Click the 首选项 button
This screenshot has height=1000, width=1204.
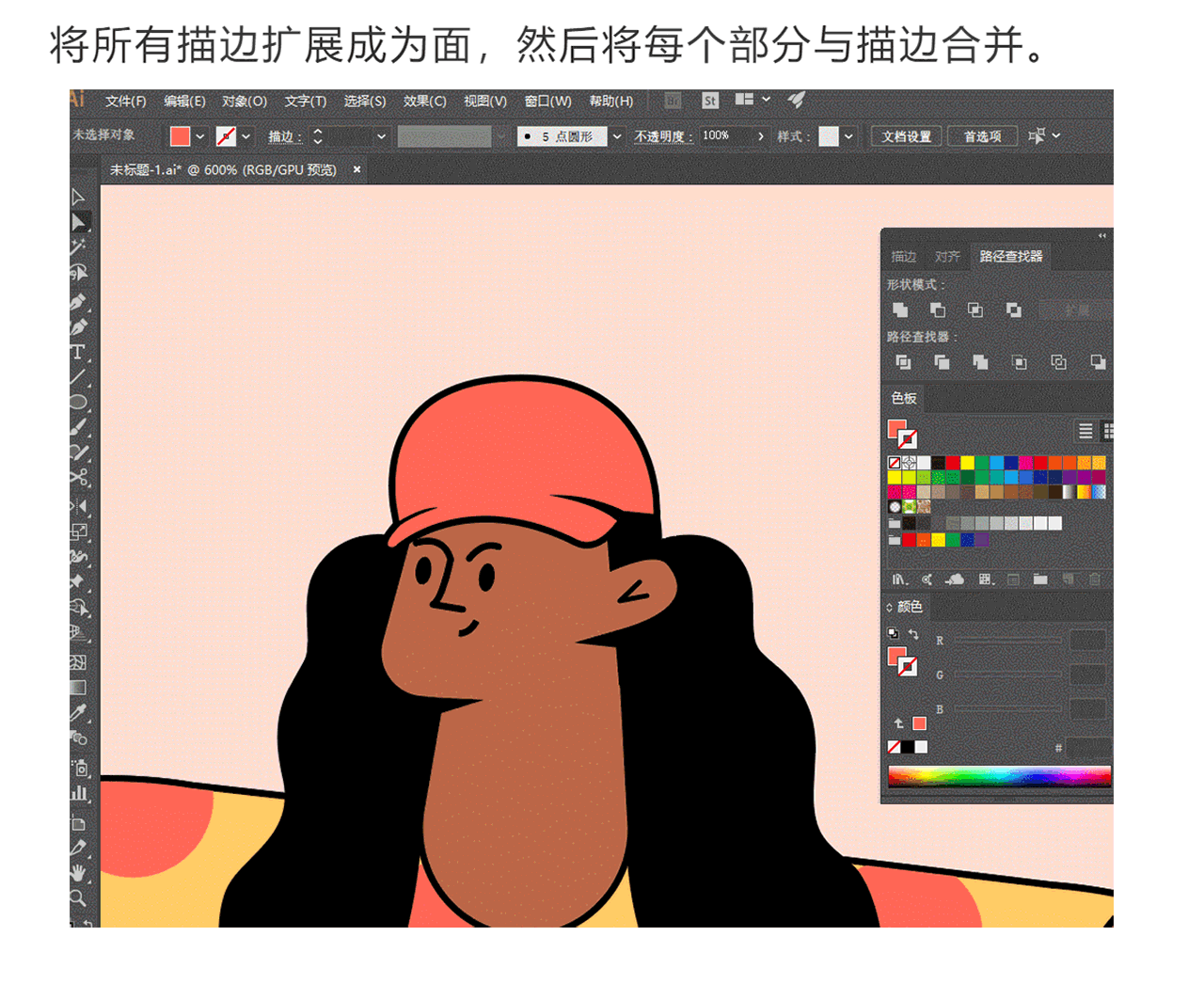click(x=982, y=136)
